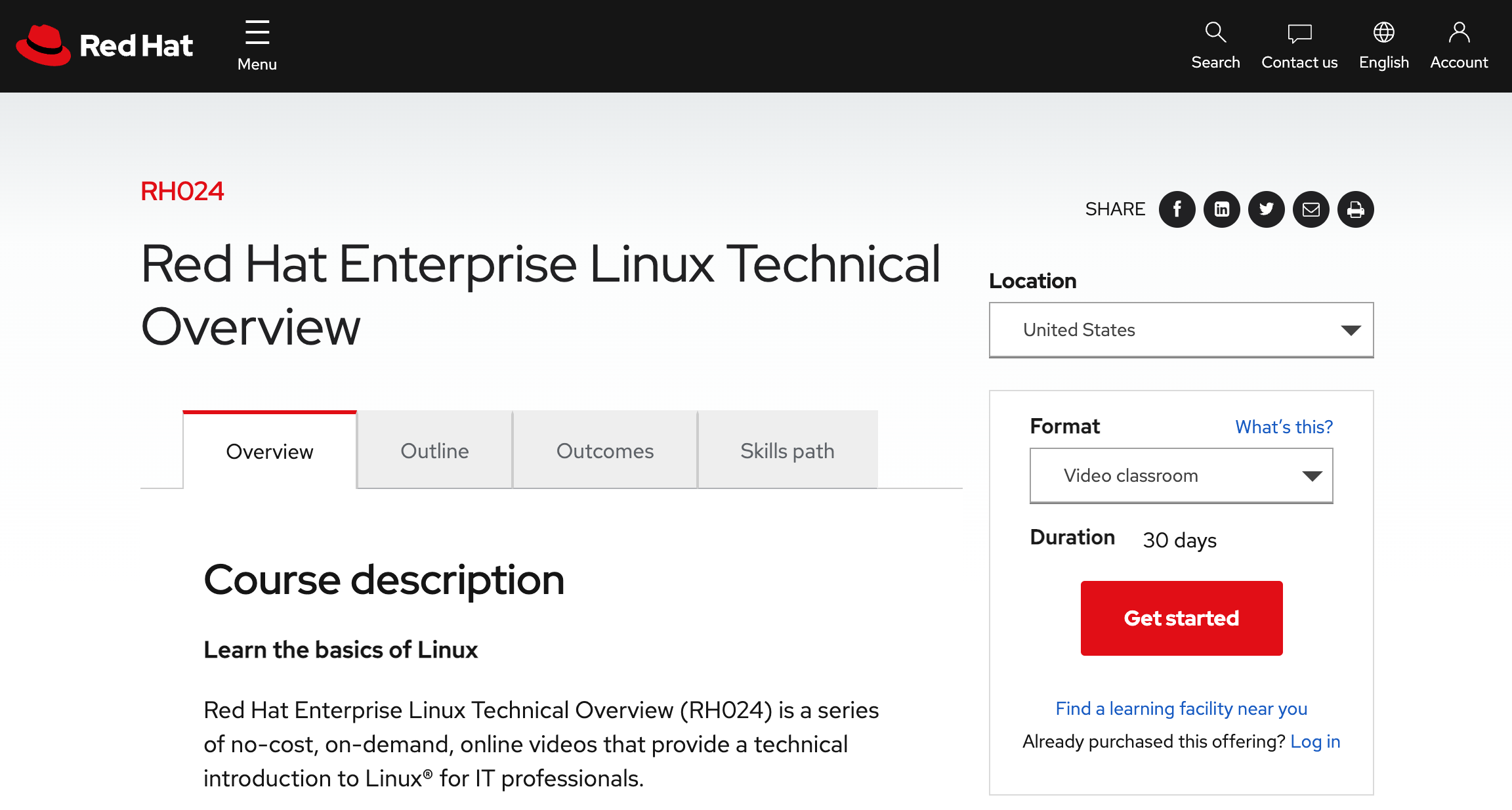This screenshot has width=1512, height=810.
Task: Click the Course description heading
Action: tap(384, 581)
